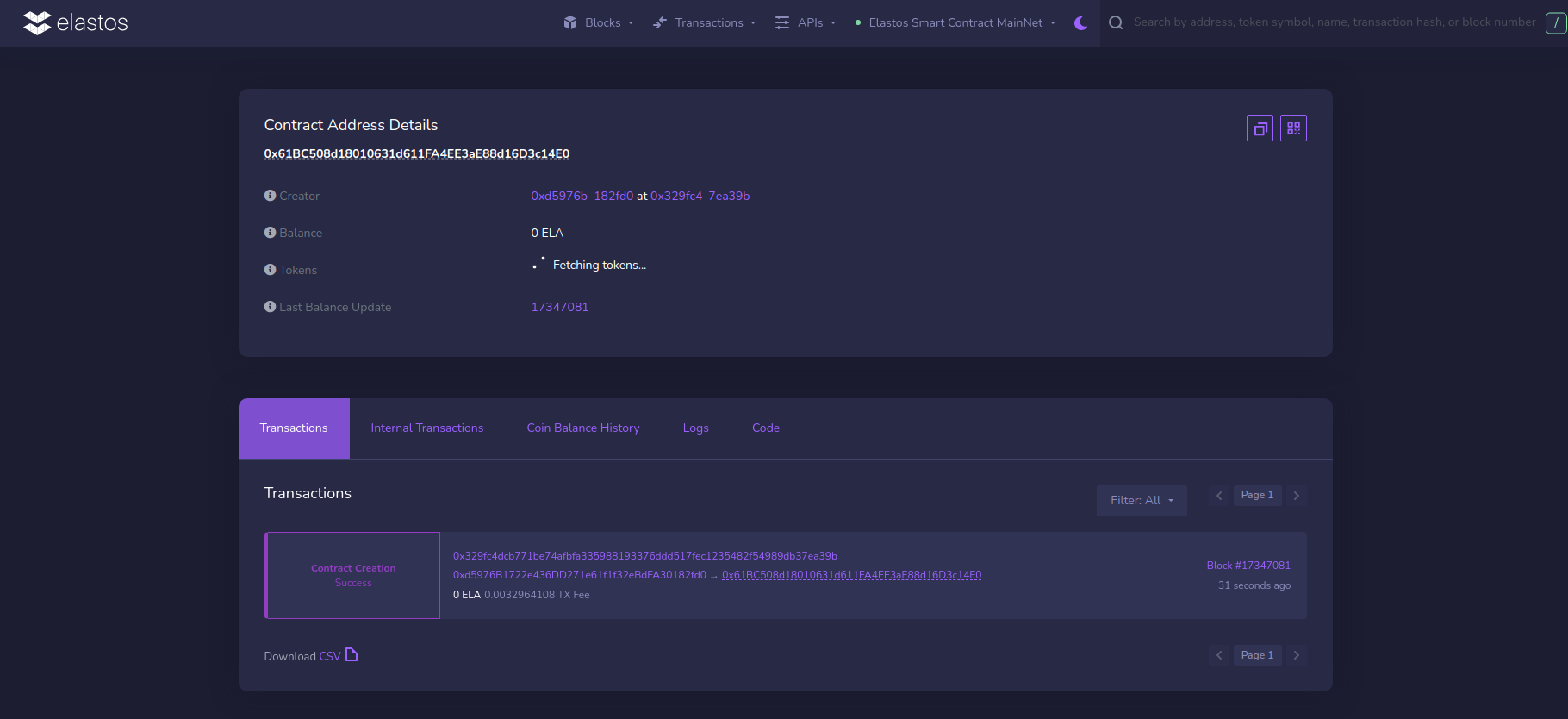Show the QR code for address
The height and width of the screenshot is (719, 1568).
[x=1293, y=128]
